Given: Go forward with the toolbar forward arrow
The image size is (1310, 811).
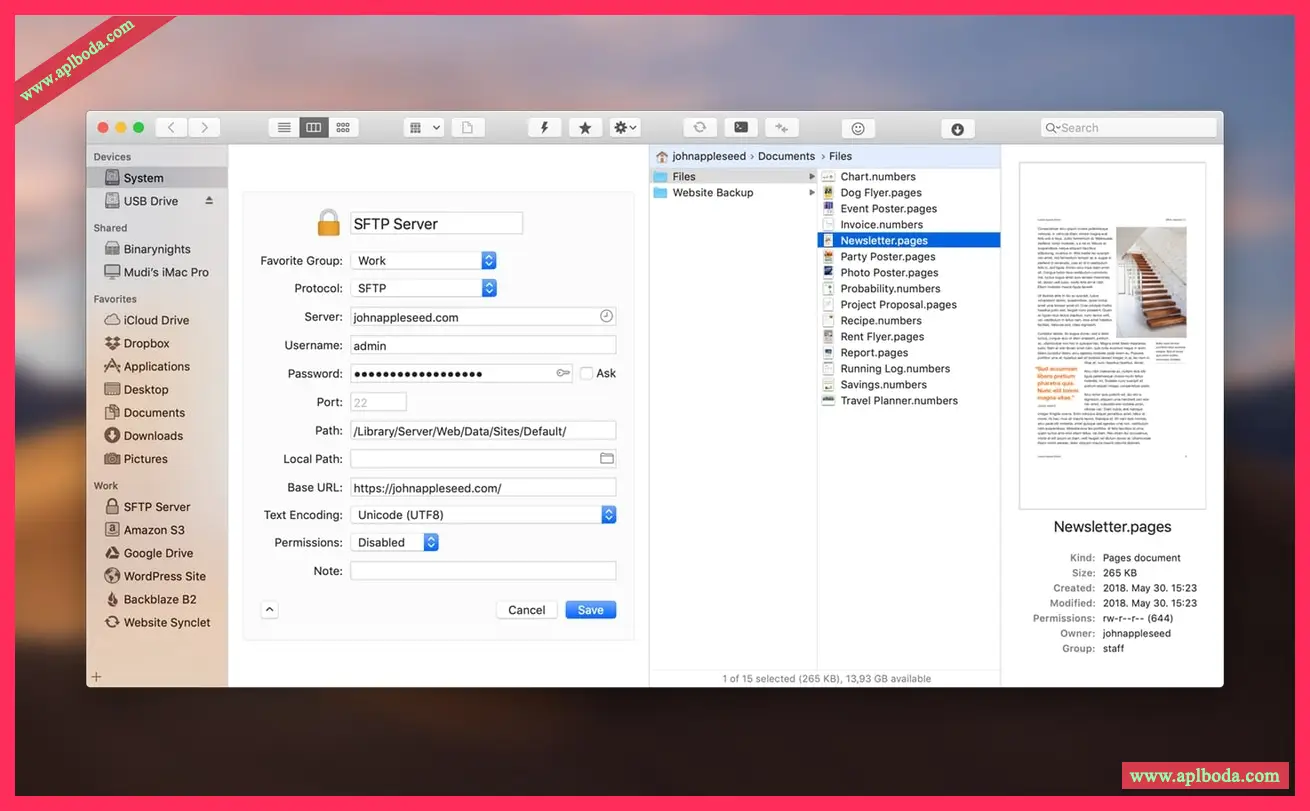Looking at the screenshot, I should (x=204, y=128).
